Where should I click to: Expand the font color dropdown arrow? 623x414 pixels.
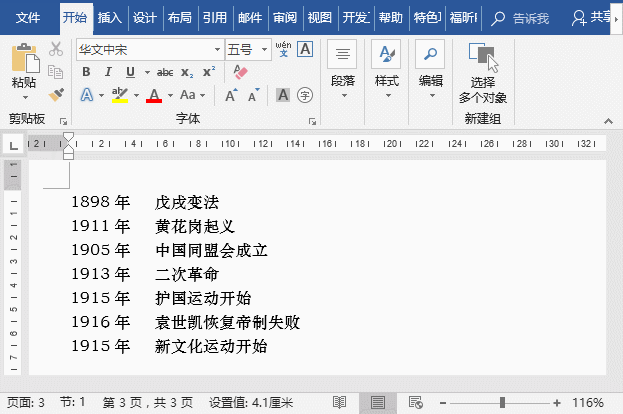pyautogui.click(x=170, y=95)
